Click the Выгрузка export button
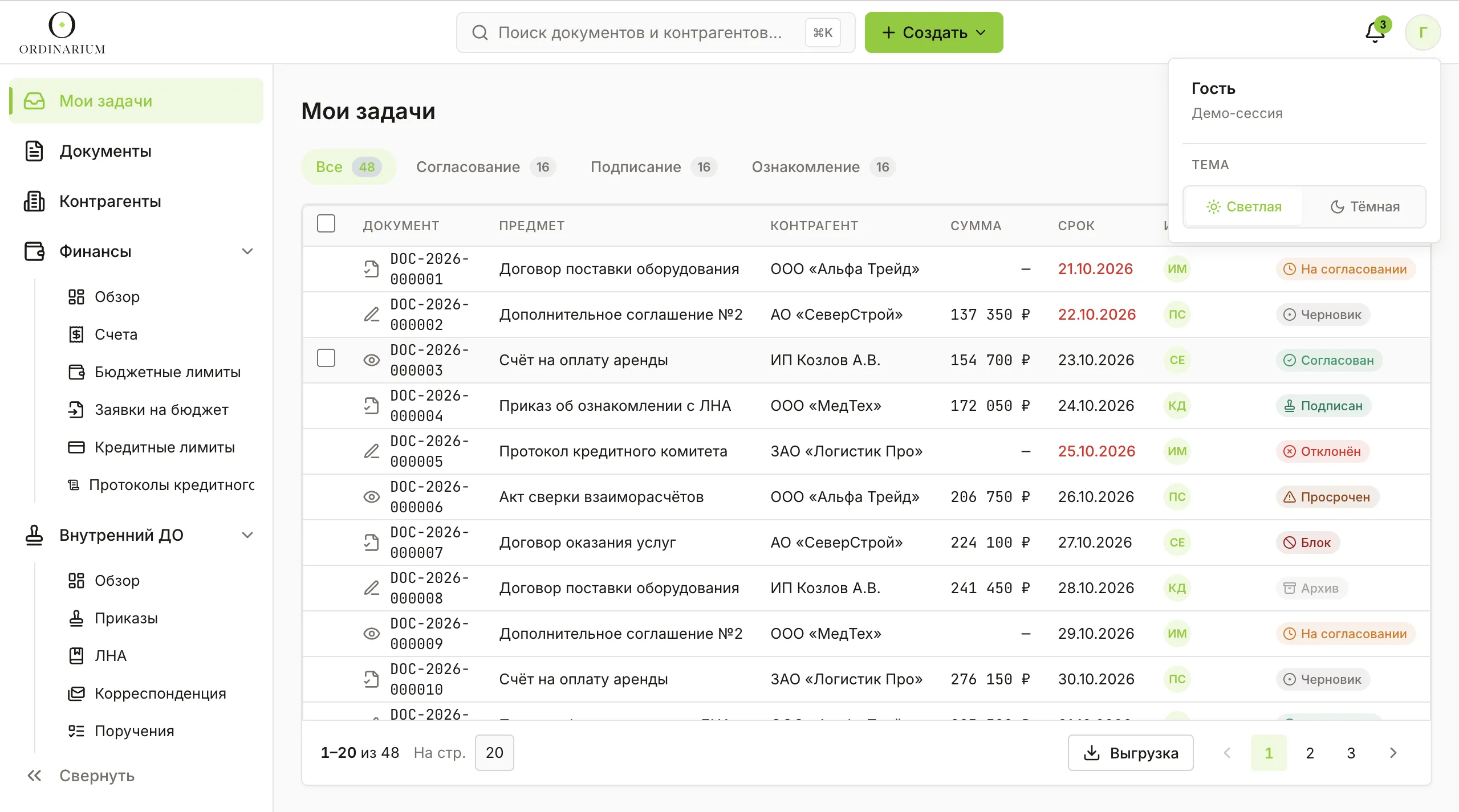The height and width of the screenshot is (812, 1459). 1131,753
